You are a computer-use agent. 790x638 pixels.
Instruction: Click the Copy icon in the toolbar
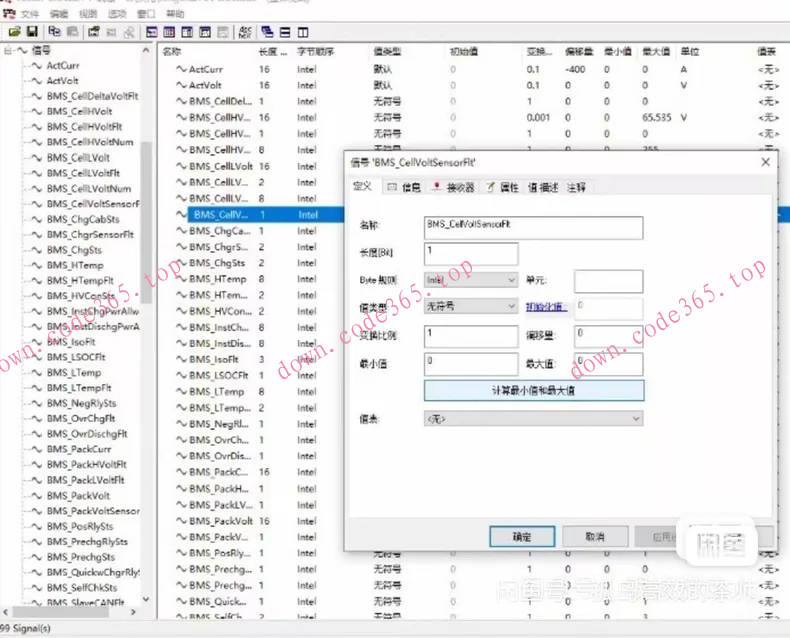(56, 32)
